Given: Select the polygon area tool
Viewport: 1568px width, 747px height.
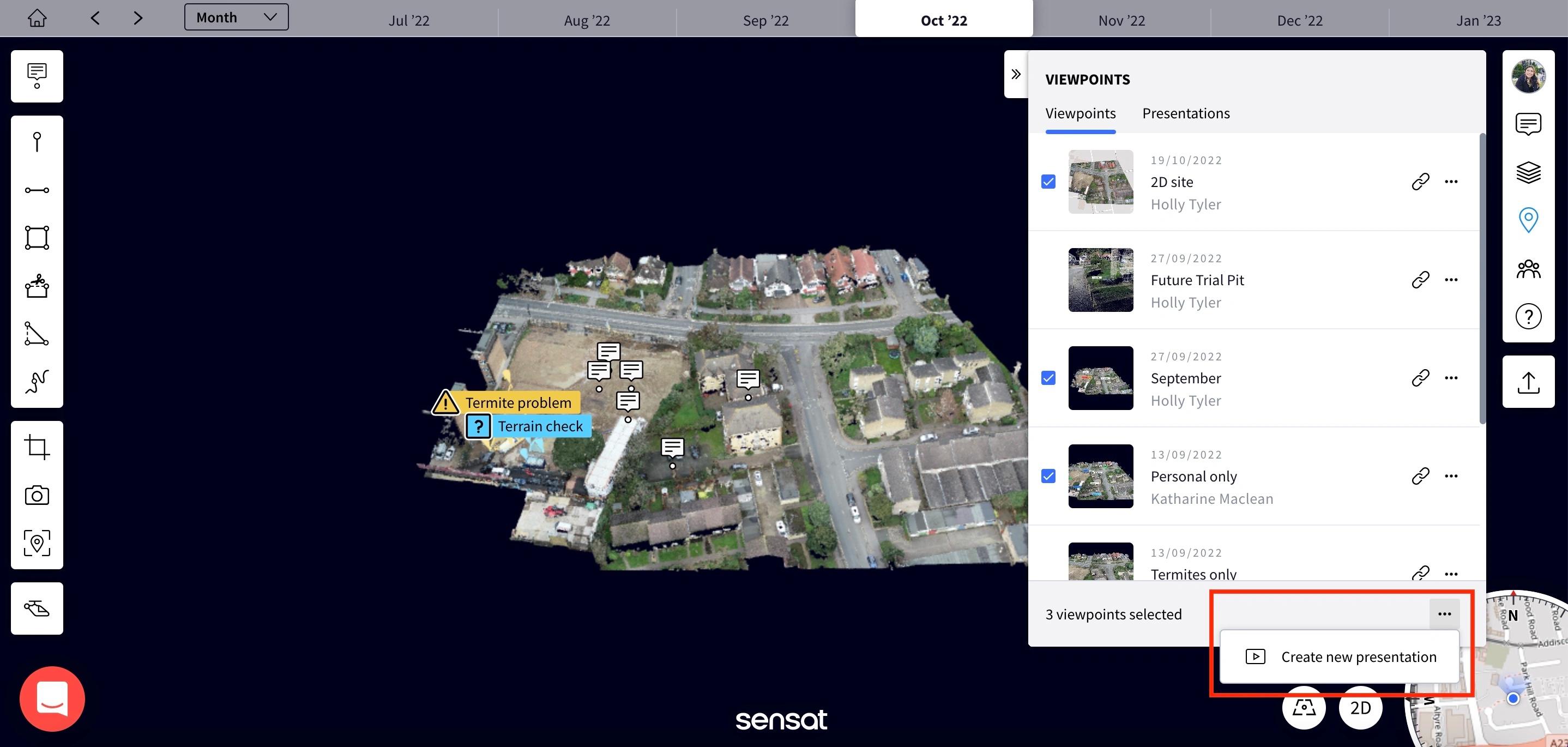Looking at the screenshot, I should 37,237.
